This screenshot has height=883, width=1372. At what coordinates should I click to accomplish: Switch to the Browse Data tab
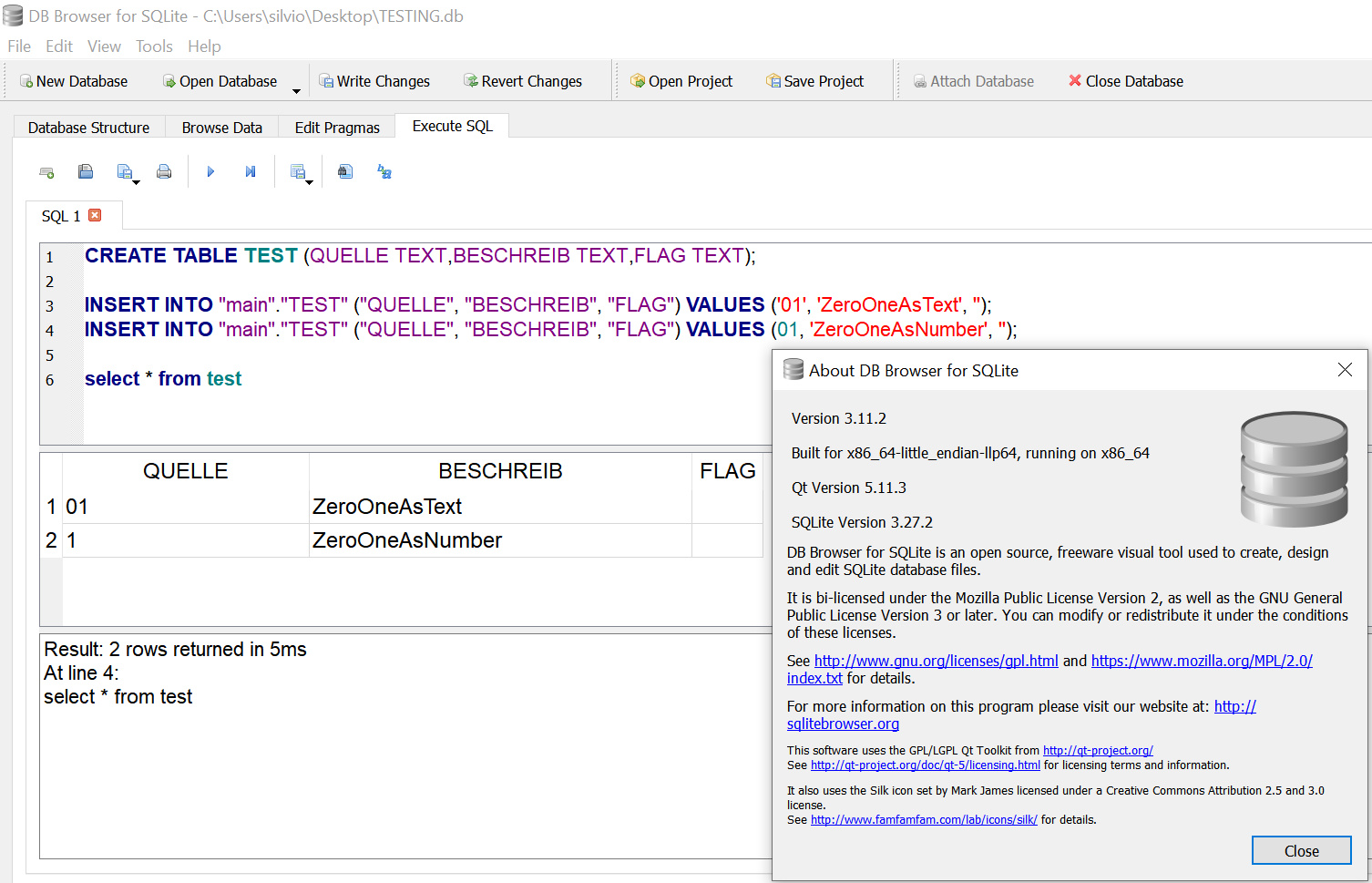coord(221,127)
